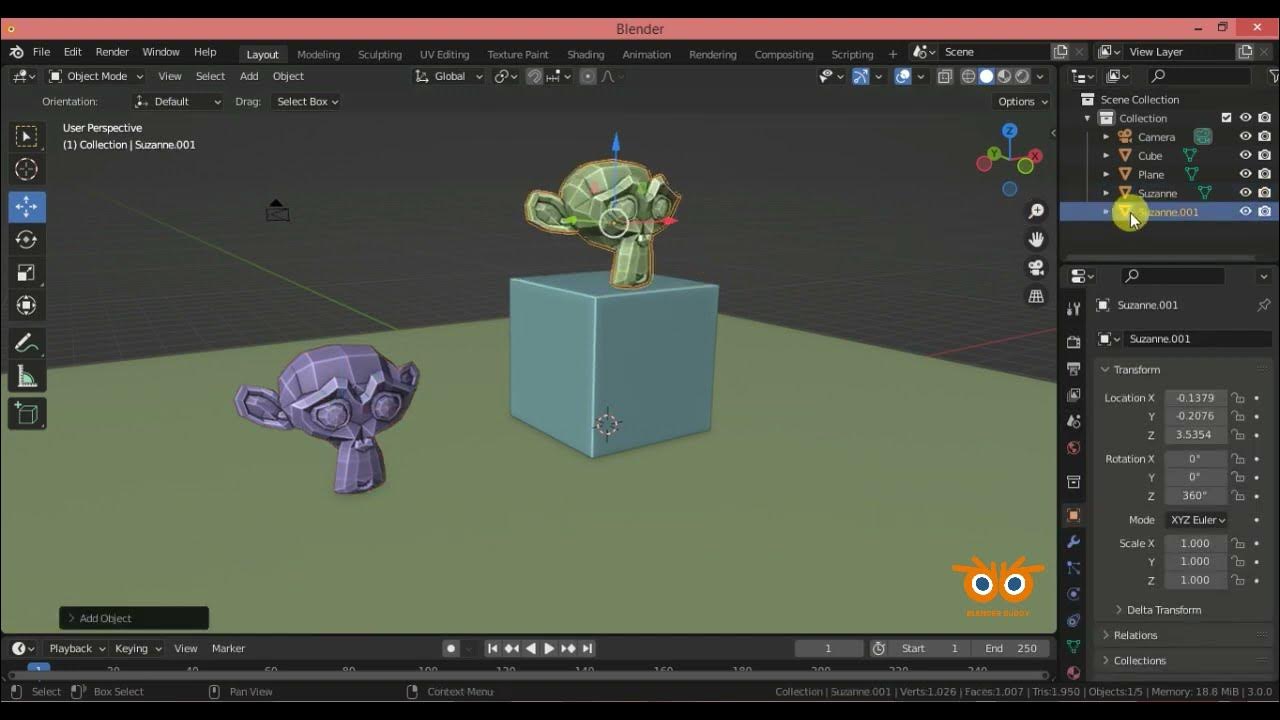Open the Render properties tab
Image resolution: width=1280 pixels, height=720 pixels.
(1074, 343)
